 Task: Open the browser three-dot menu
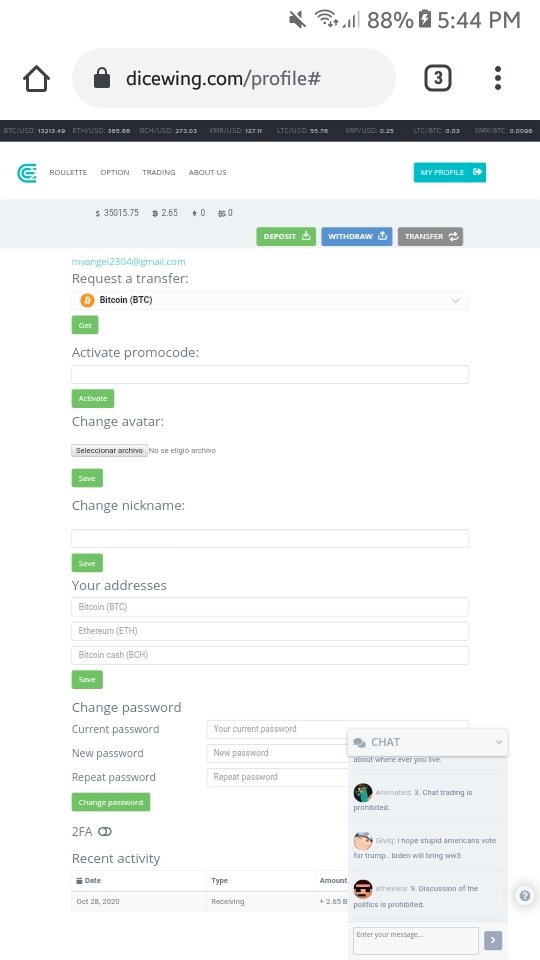498,78
